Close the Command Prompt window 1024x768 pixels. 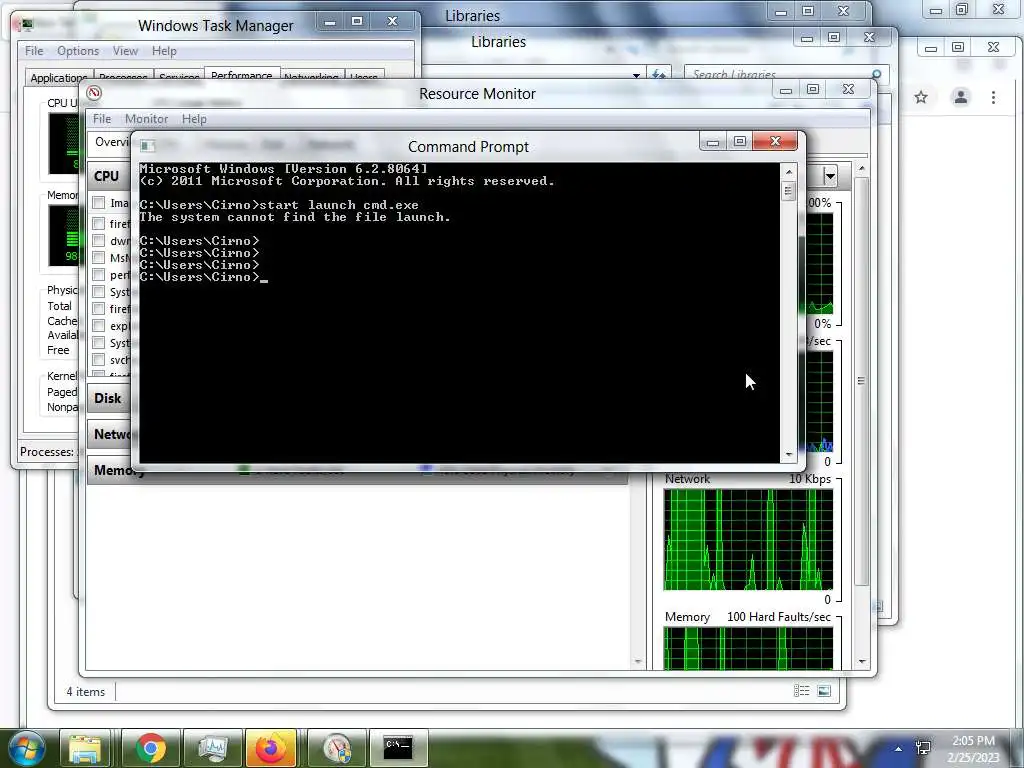(x=775, y=141)
